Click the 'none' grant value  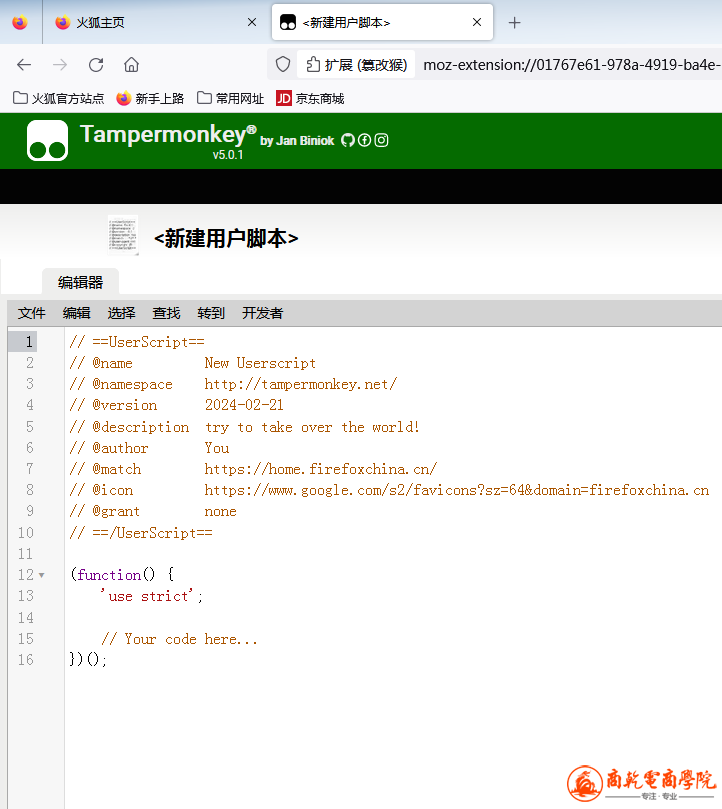coord(220,511)
